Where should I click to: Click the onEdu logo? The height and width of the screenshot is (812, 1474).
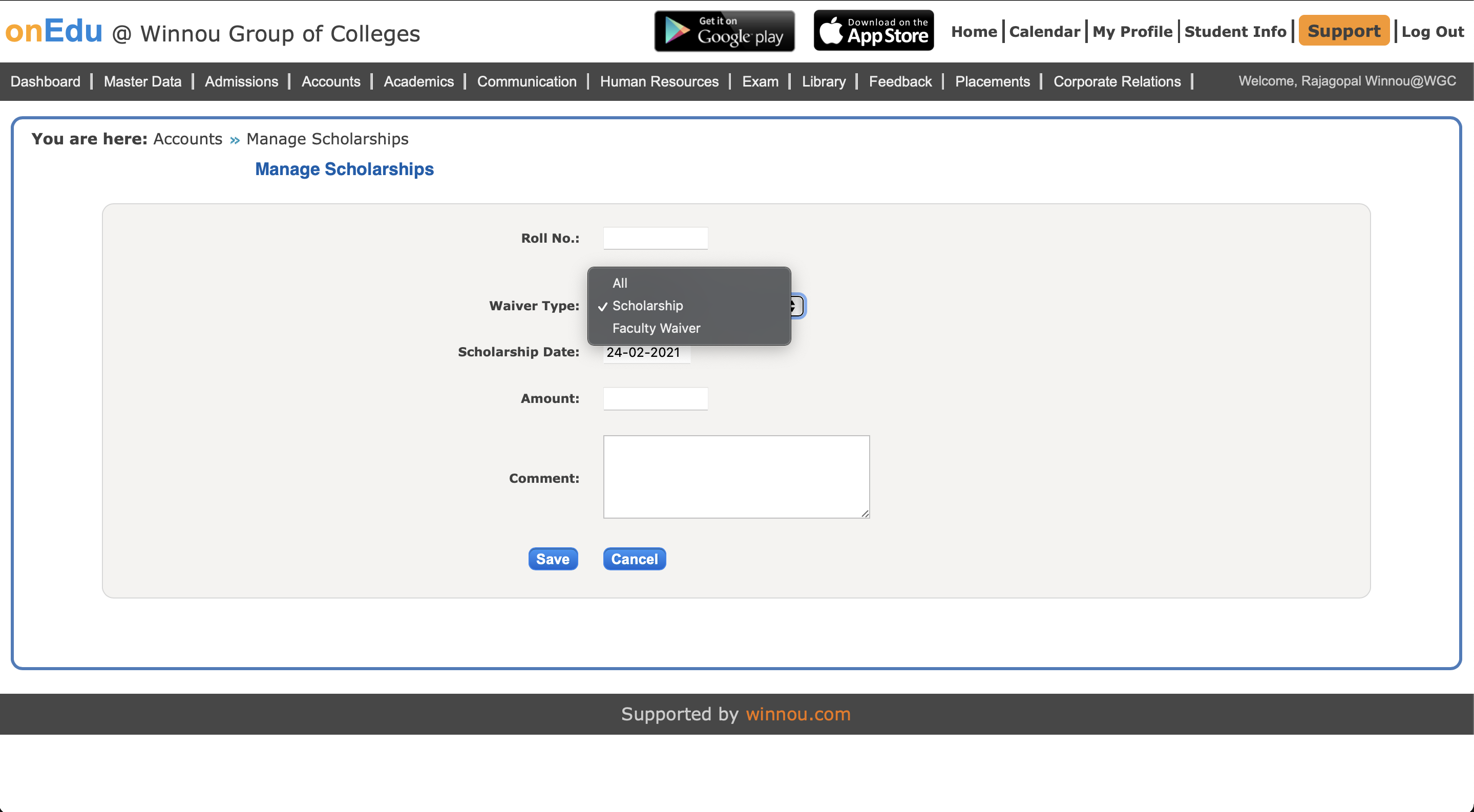[x=54, y=31]
